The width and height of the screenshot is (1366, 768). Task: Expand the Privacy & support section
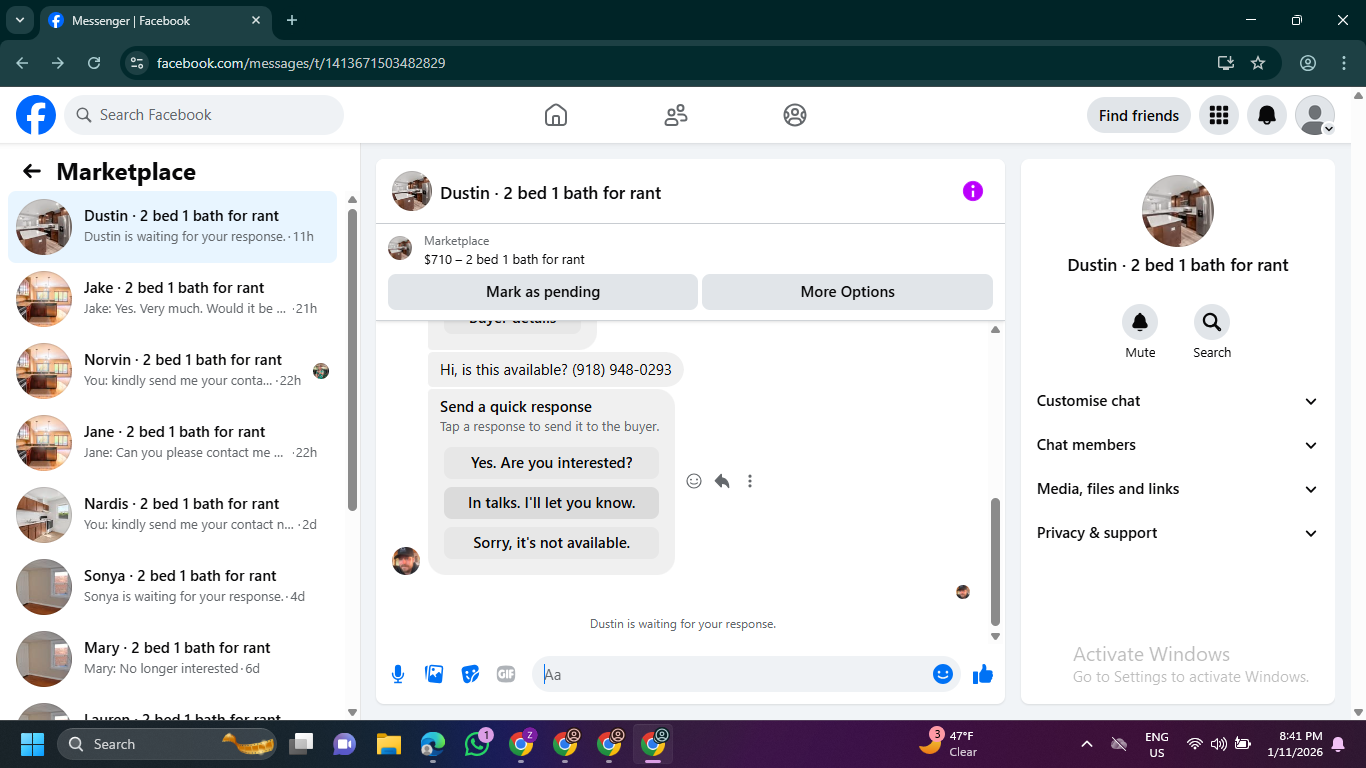pyautogui.click(x=1178, y=533)
